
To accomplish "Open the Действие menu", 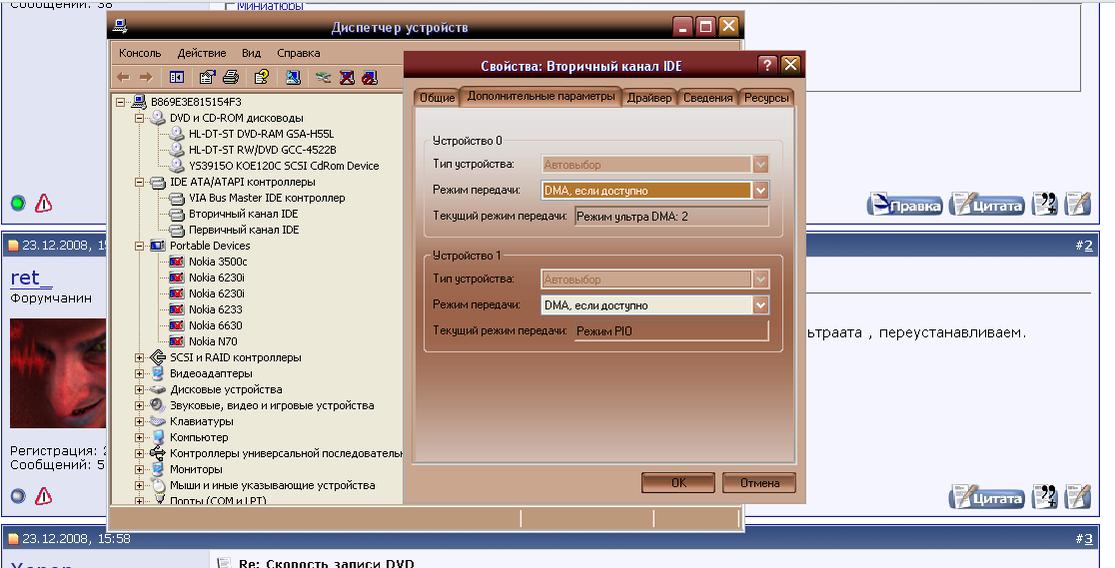I will tap(201, 53).
